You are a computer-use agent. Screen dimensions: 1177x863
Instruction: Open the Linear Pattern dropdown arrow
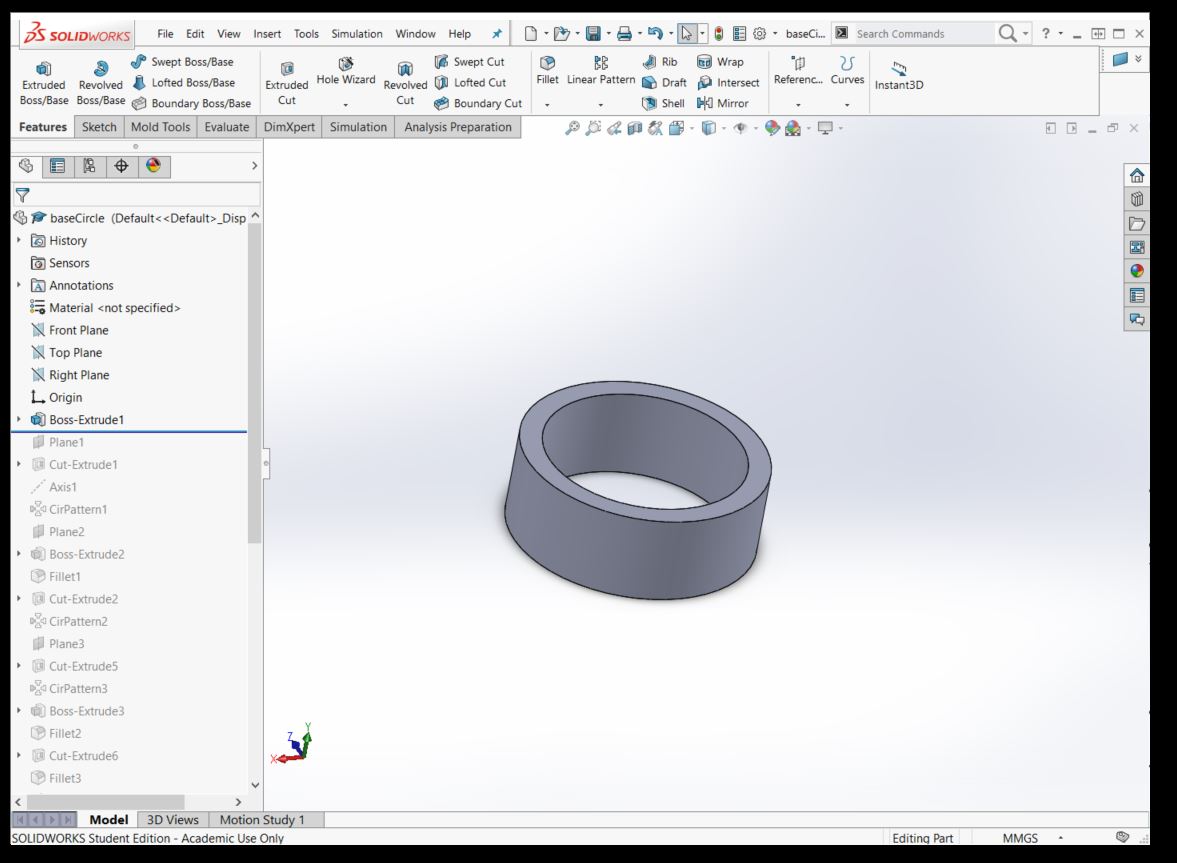[x=601, y=105]
